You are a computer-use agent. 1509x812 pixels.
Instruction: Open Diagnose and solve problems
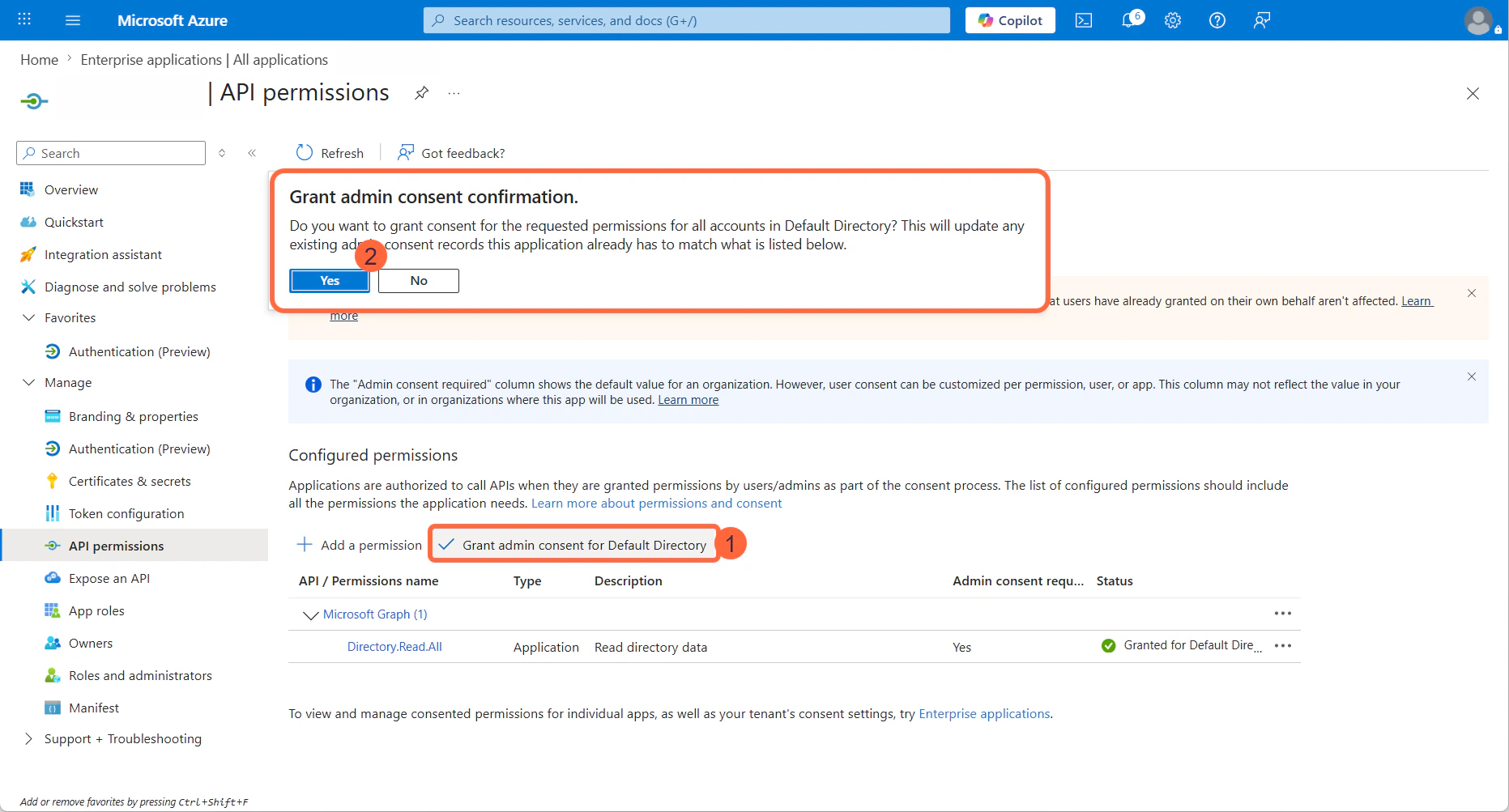point(130,287)
